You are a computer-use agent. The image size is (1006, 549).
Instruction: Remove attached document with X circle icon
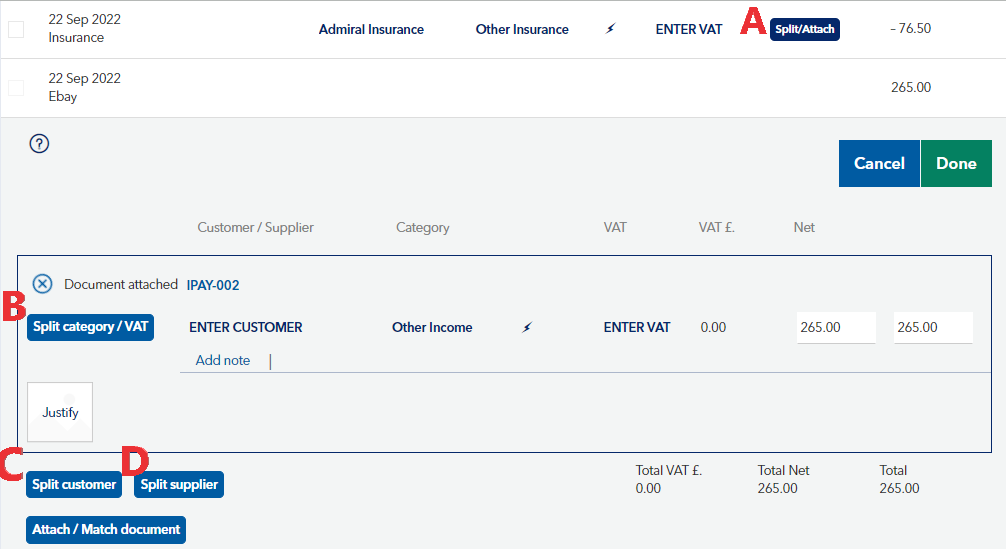[x=42, y=283]
